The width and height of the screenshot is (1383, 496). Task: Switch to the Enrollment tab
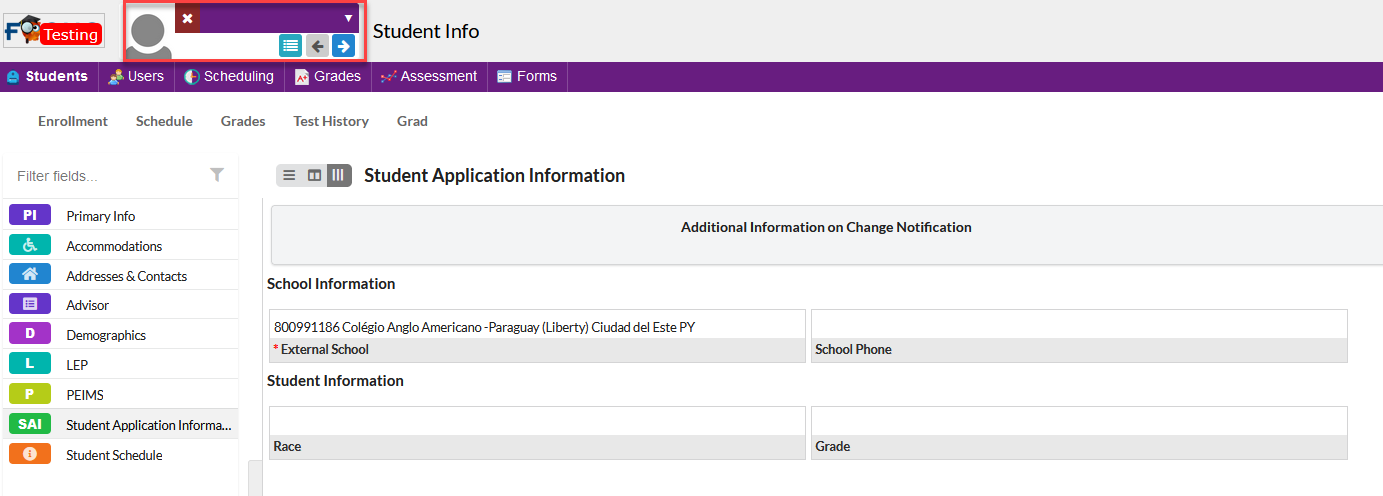(73, 121)
